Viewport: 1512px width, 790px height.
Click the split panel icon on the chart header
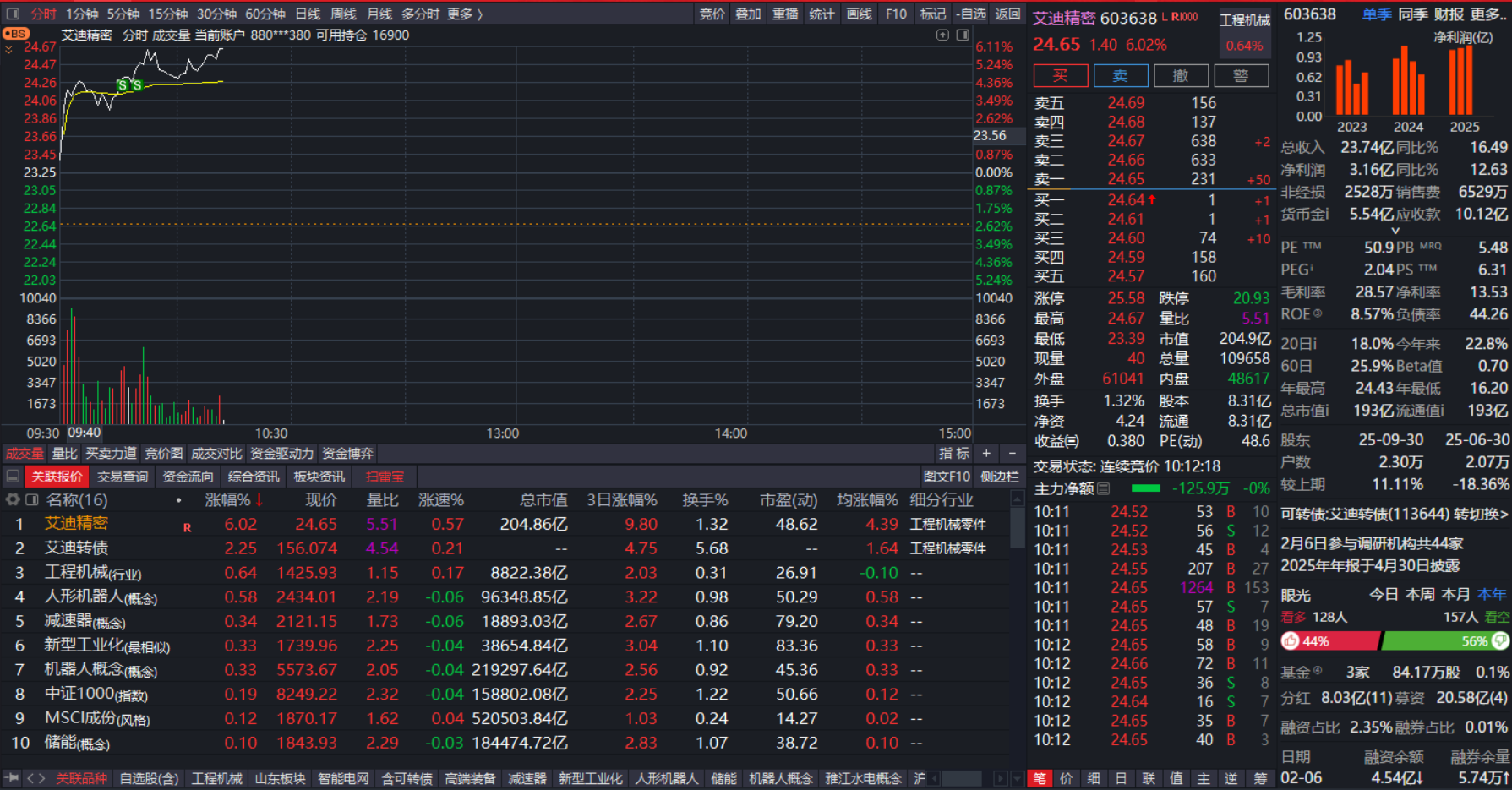[x=963, y=35]
